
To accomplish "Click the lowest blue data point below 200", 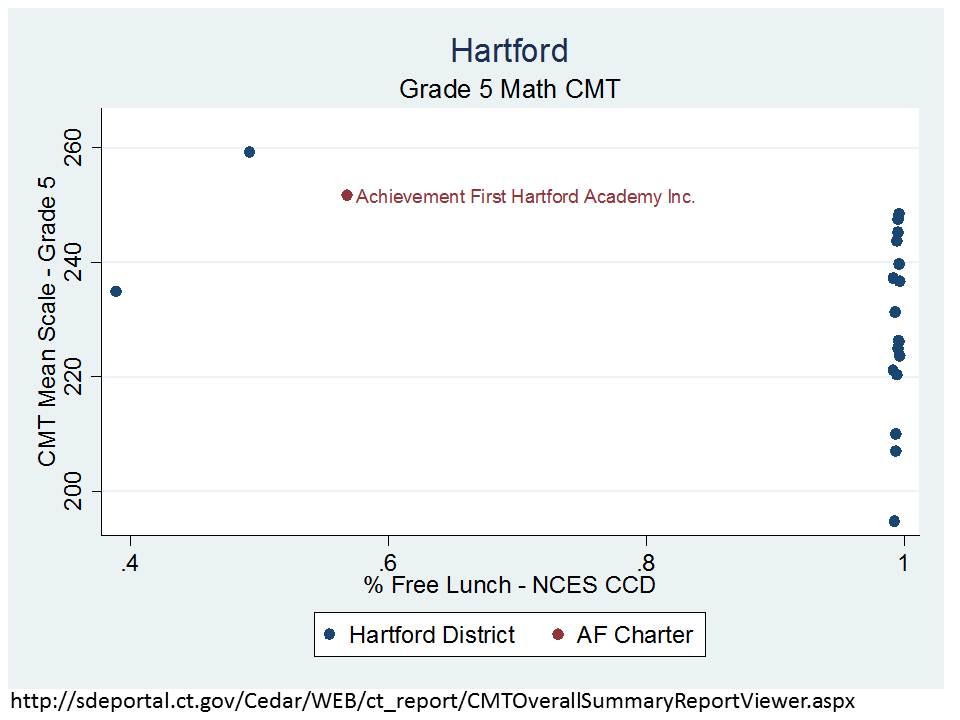I will (x=894, y=521).
